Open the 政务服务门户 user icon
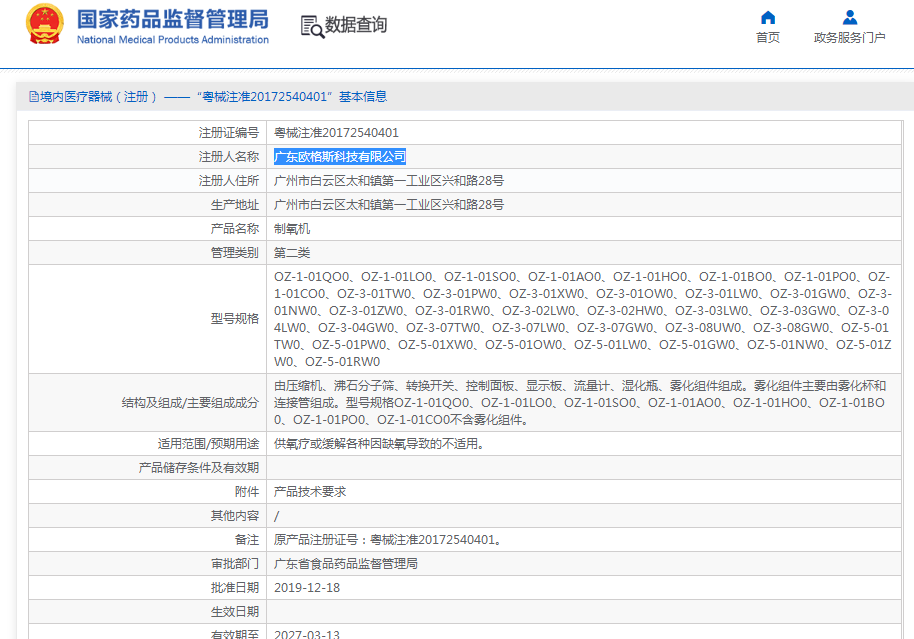The image size is (914, 639). coord(849,17)
